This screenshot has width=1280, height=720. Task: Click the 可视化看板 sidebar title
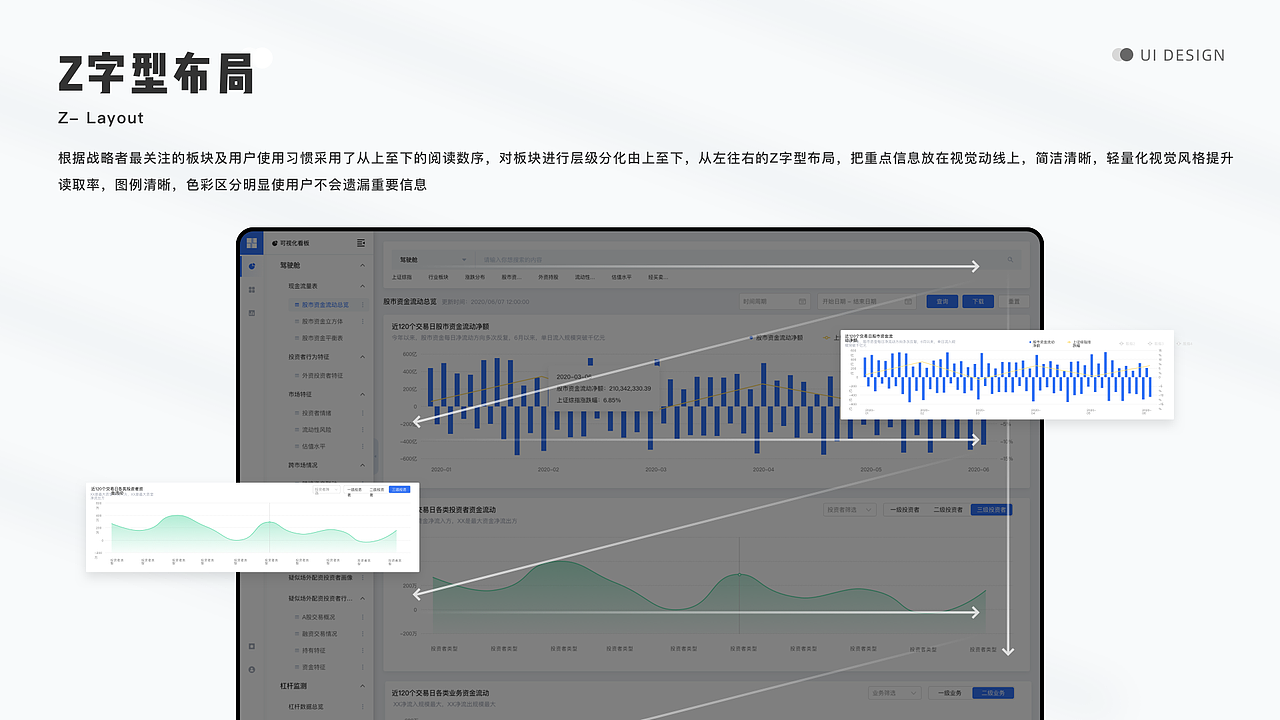tap(295, 243)
